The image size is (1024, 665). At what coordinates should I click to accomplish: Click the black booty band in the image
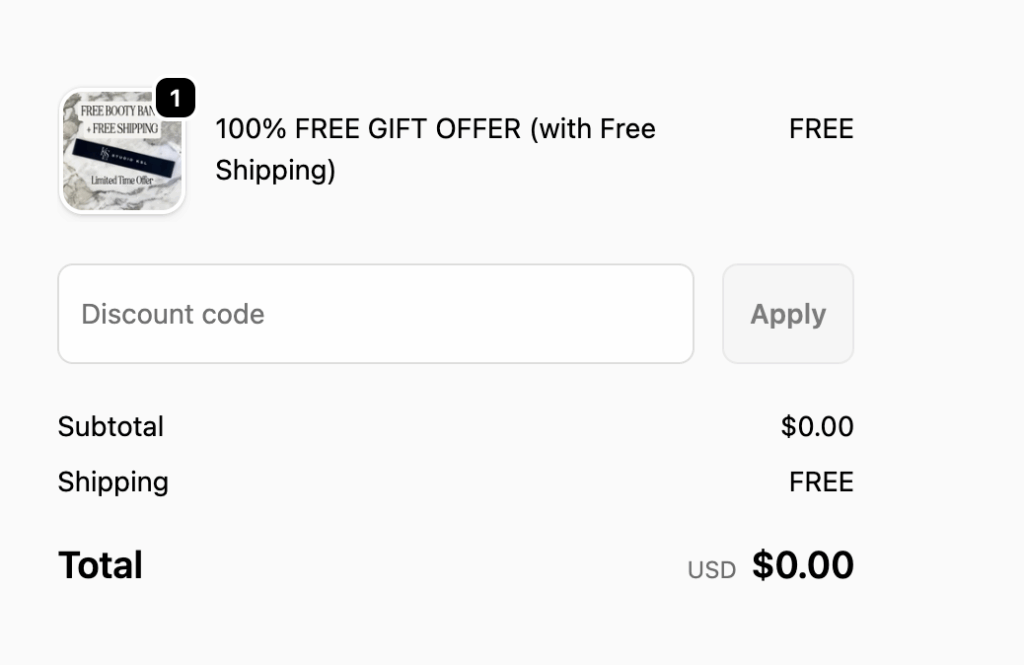122,154
